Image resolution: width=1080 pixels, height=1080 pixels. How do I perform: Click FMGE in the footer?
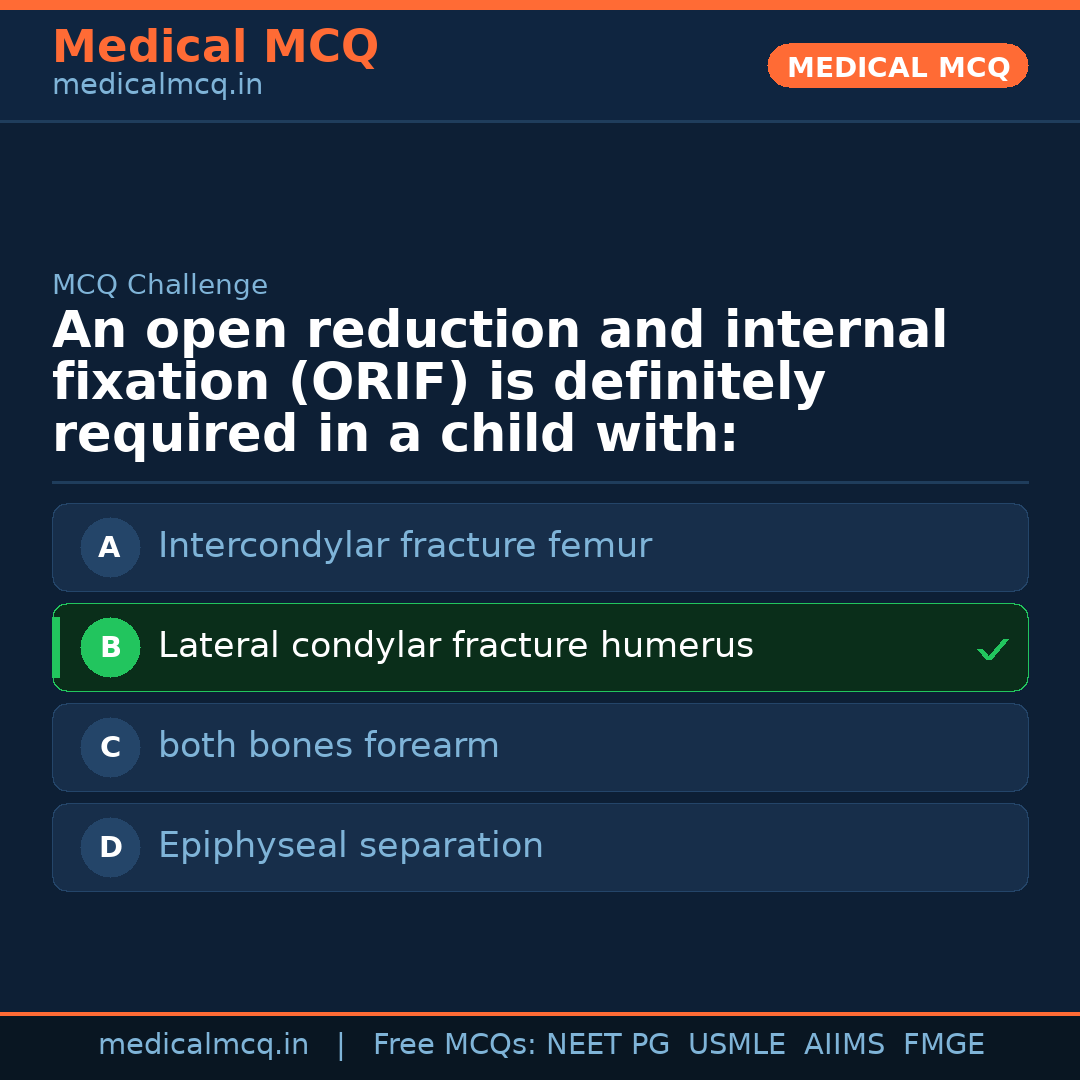[x=943, y=1045]
